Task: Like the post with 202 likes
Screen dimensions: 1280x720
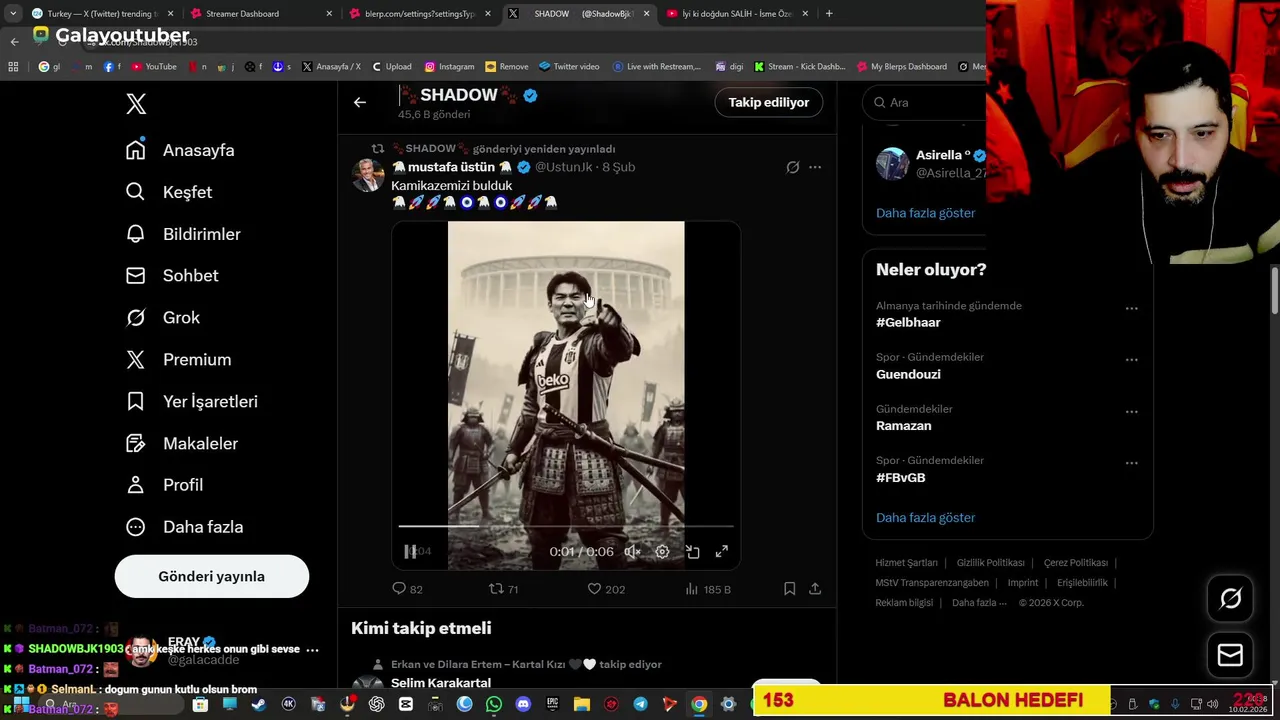Action: point(594,589)
